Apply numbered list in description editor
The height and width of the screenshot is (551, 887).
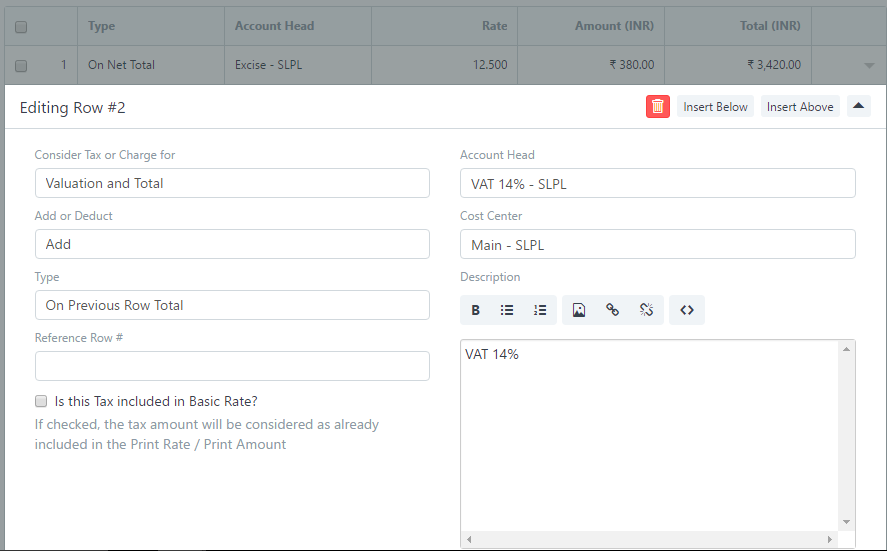pyautogui.click(x=540, y=310)
